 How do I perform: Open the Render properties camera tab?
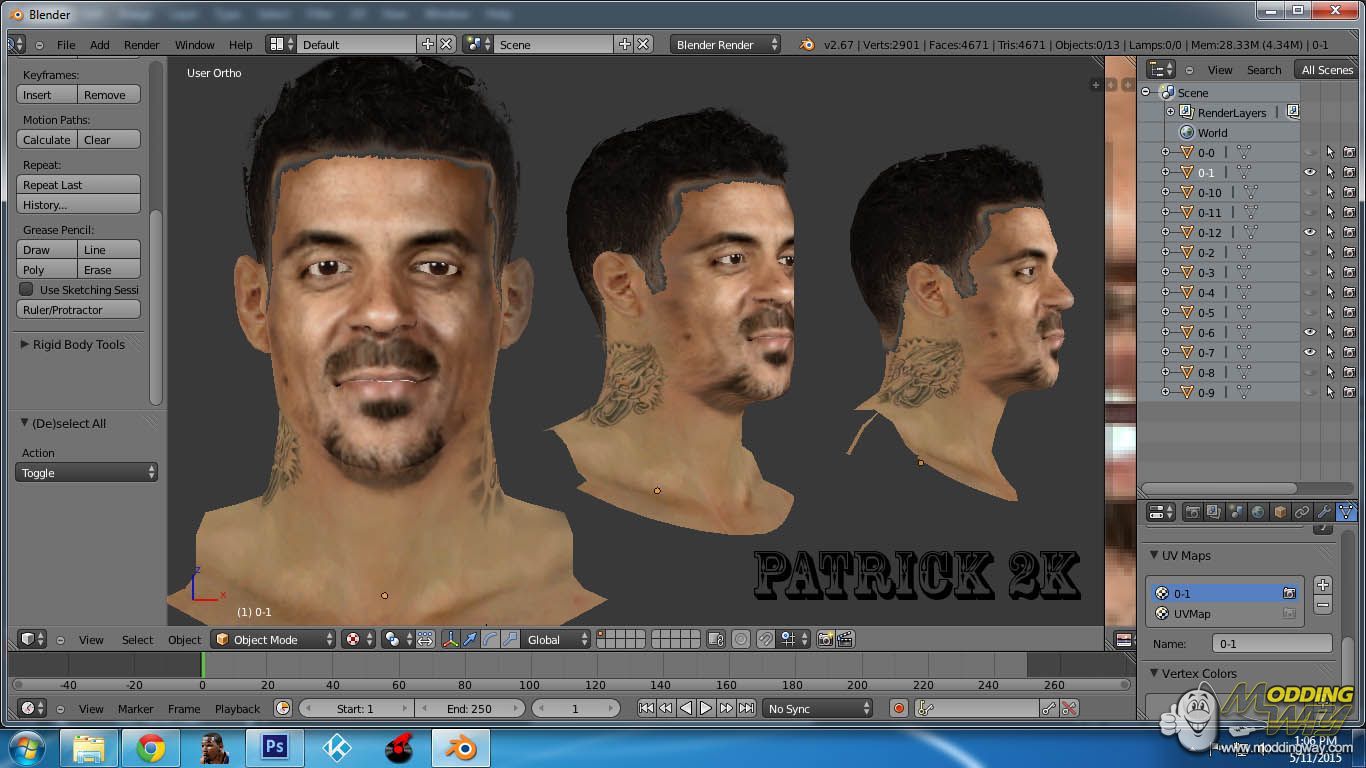[1192, 512]
